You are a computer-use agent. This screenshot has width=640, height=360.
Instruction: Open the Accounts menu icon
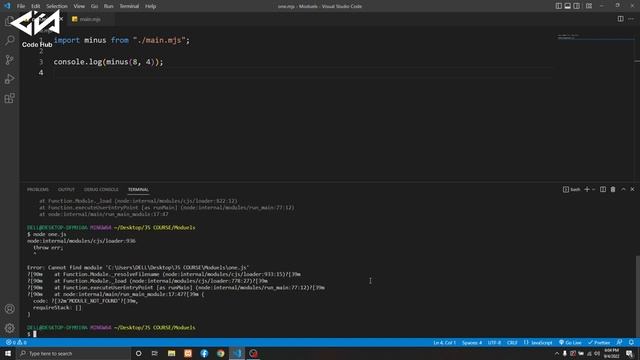click(x=9, y=309)
